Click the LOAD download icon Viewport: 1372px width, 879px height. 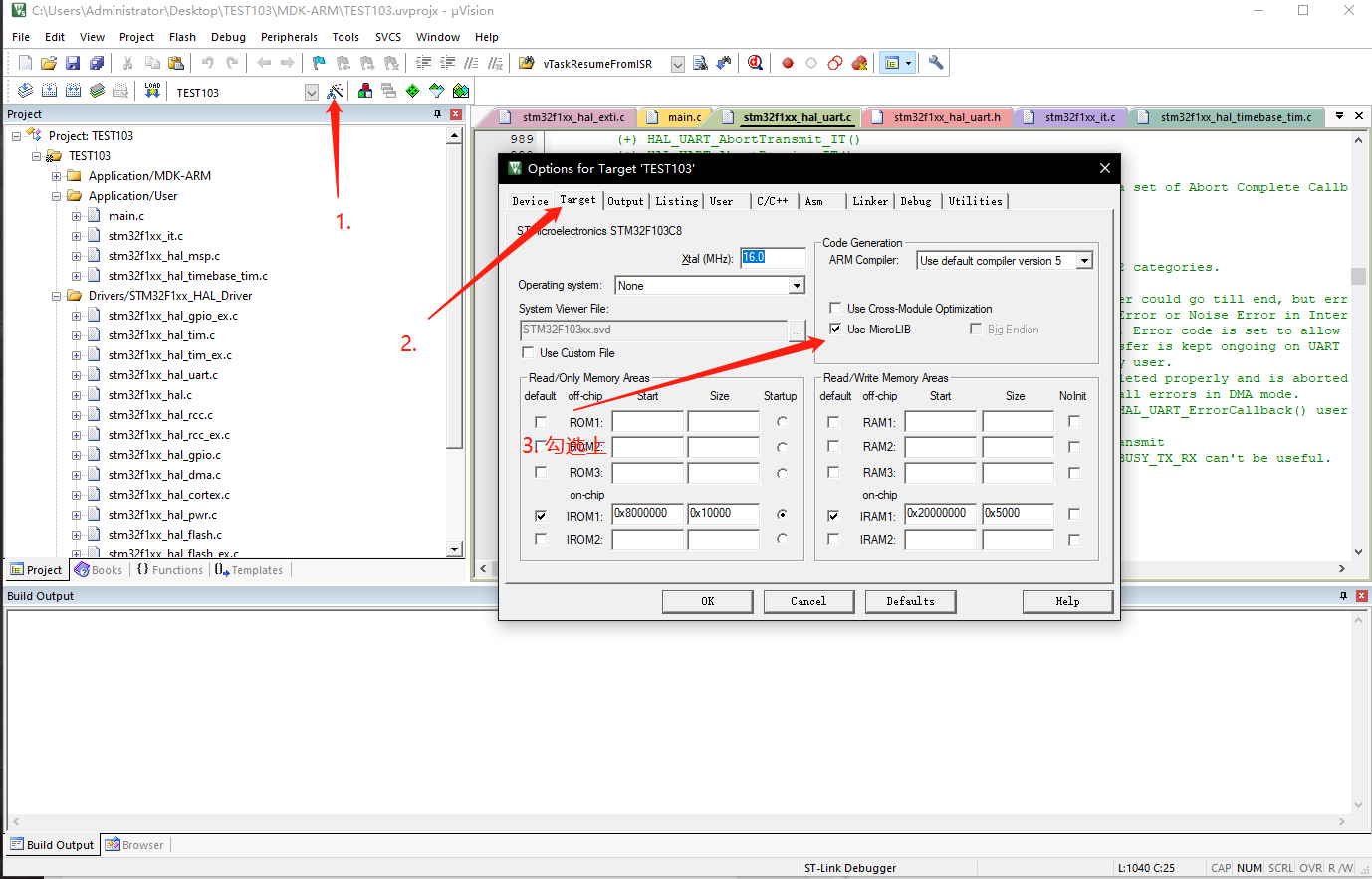(x=152, y=91)
